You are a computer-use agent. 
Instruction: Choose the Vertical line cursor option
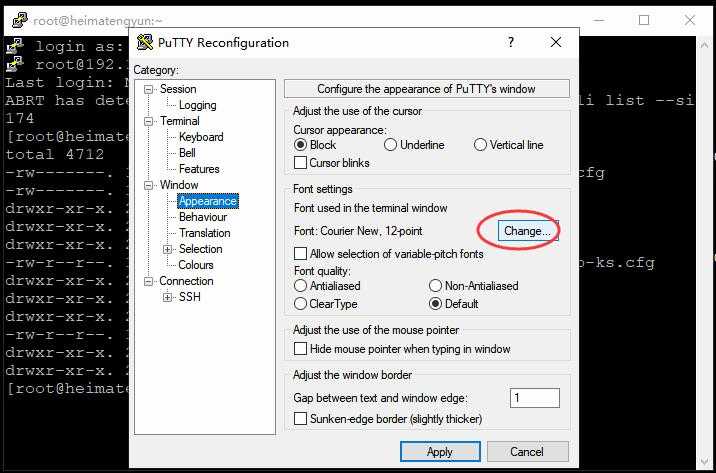coord(480,145)
